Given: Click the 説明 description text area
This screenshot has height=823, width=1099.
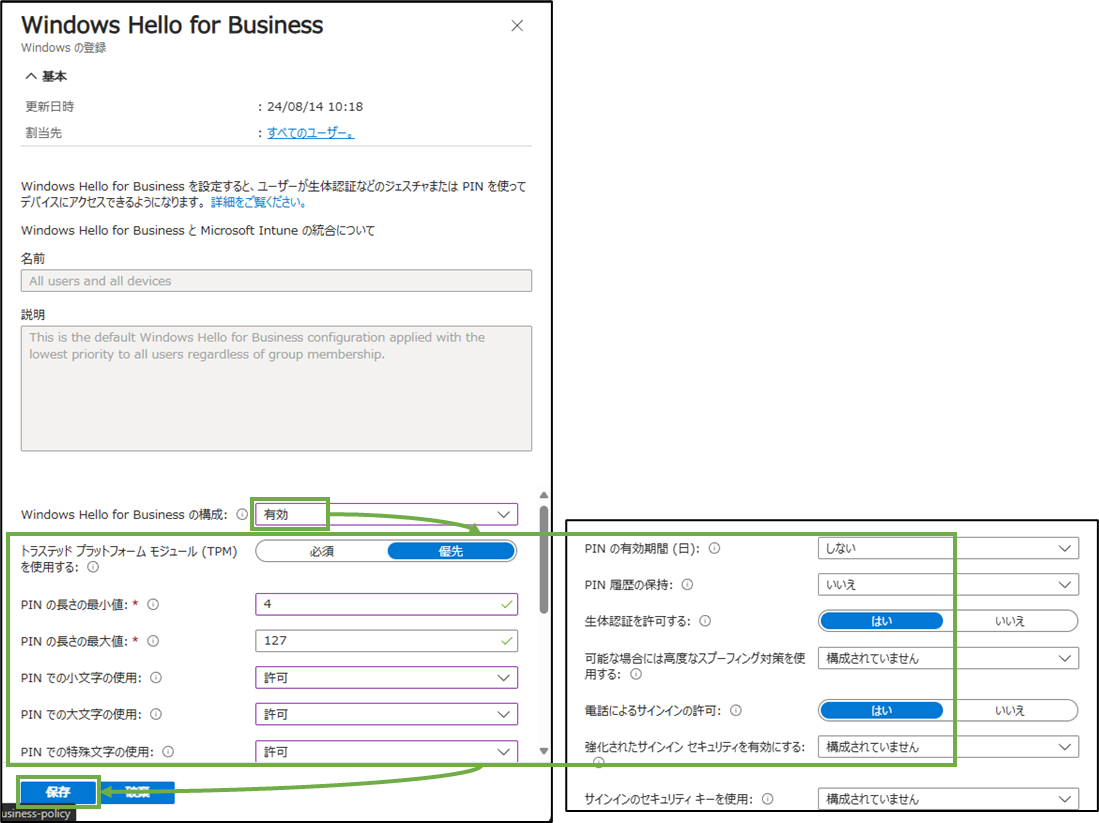Looking at the screenshot, I should click(x=276, y=388).
